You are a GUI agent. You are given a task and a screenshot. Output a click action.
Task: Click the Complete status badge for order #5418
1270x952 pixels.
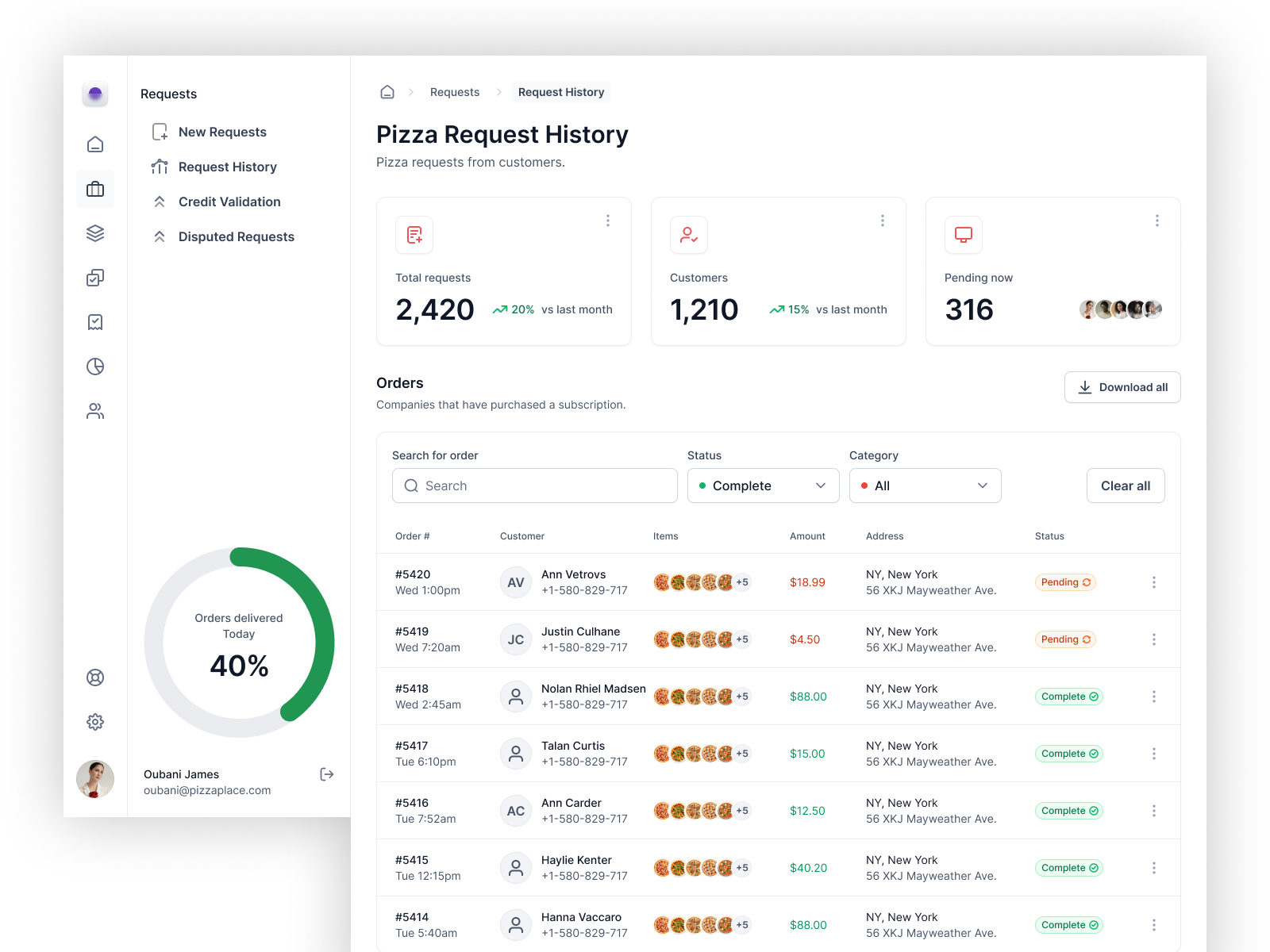[1068, 696]
